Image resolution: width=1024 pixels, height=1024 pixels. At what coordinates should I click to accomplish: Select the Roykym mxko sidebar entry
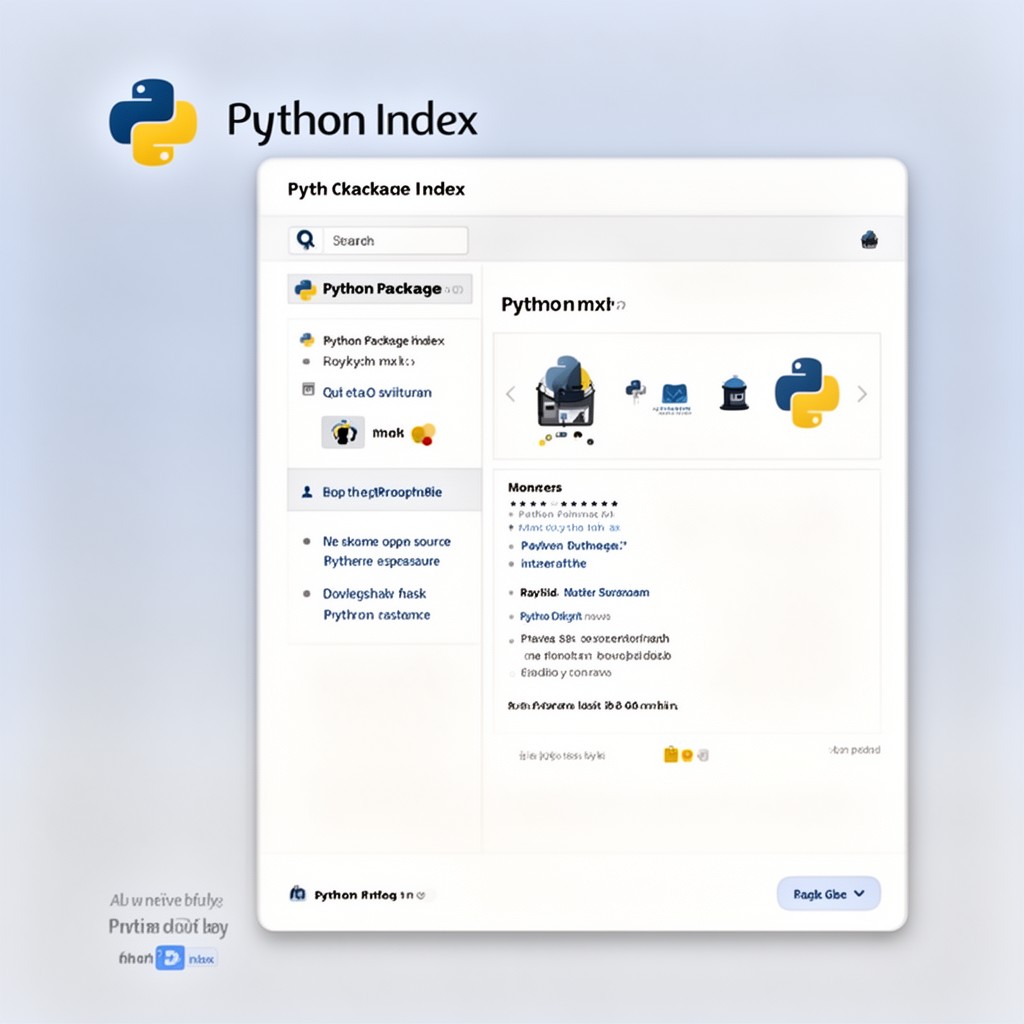pyautogui.click(x=368, y=361)
